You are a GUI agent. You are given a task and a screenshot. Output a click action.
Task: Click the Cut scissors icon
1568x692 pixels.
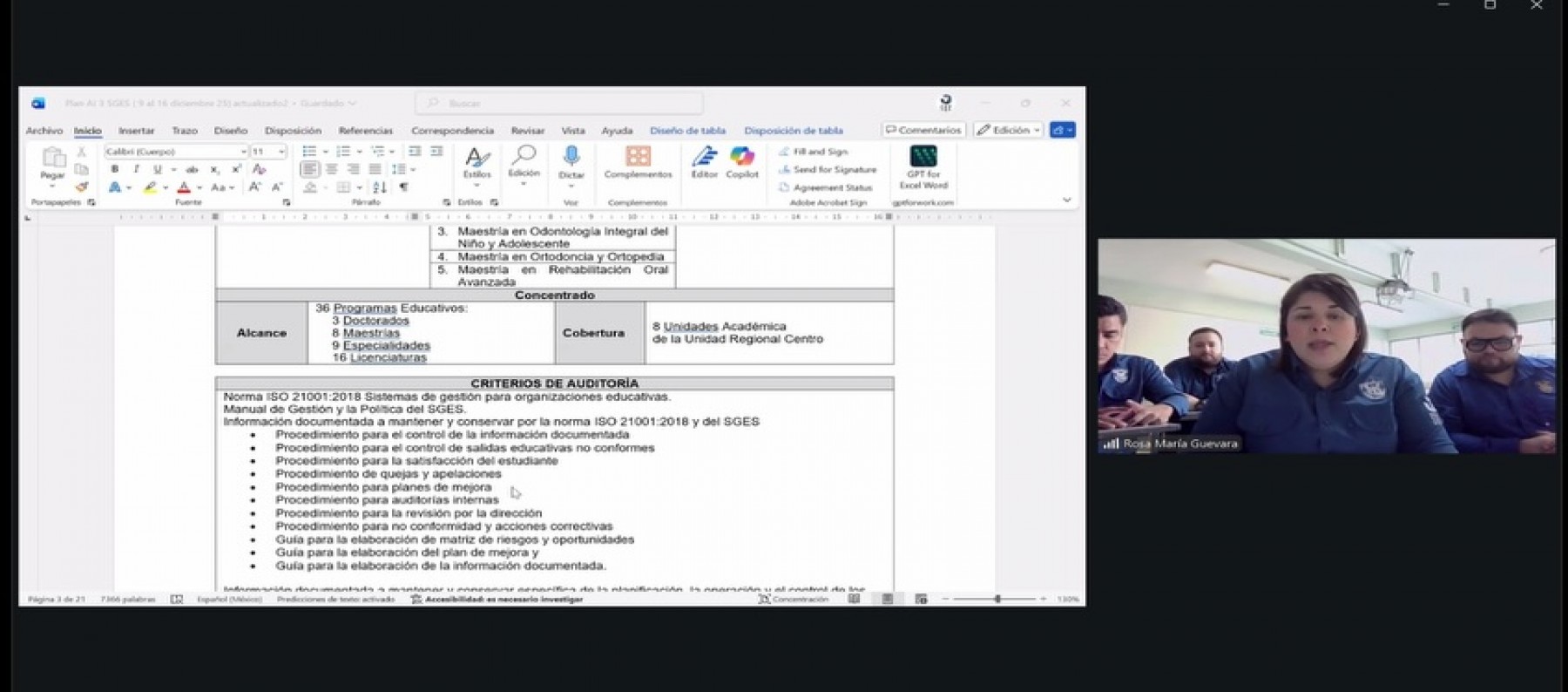click(82, 152)
